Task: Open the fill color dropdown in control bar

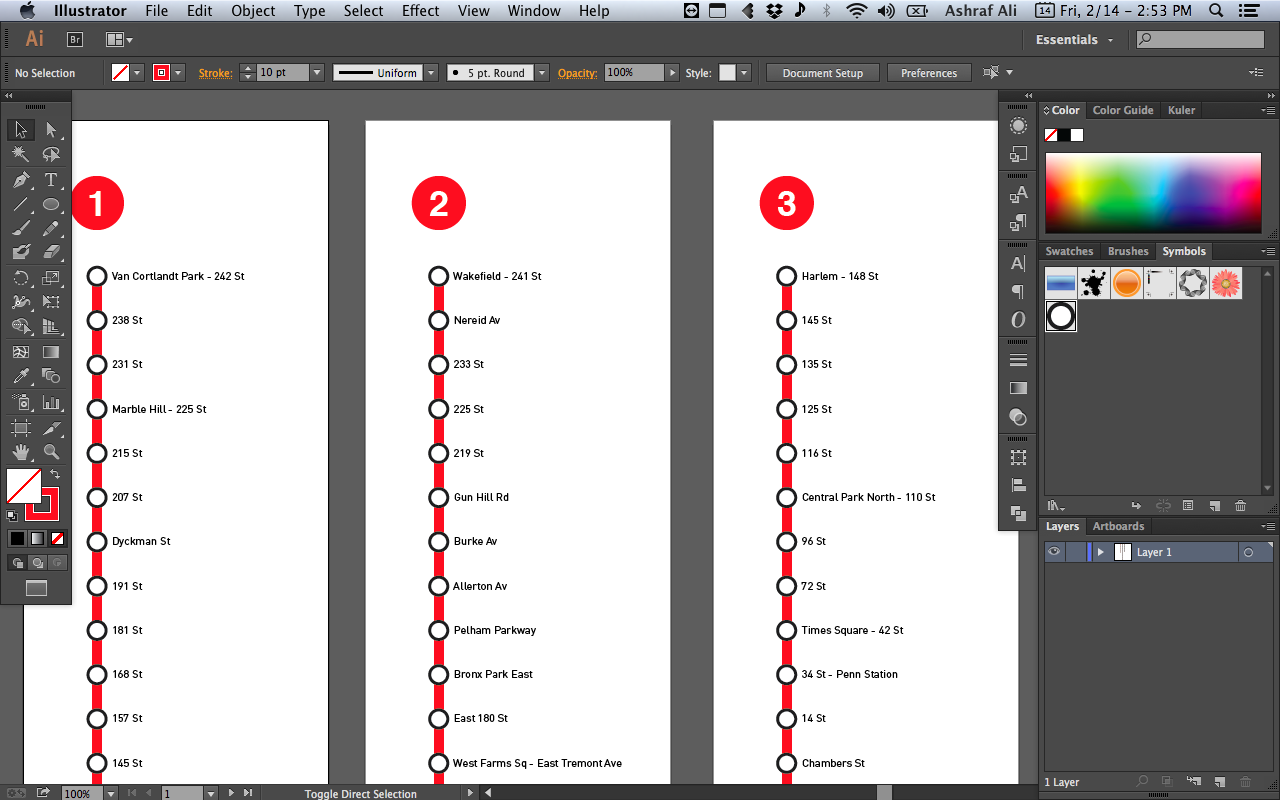Action: pyautogui.click(x=138, y=73)
